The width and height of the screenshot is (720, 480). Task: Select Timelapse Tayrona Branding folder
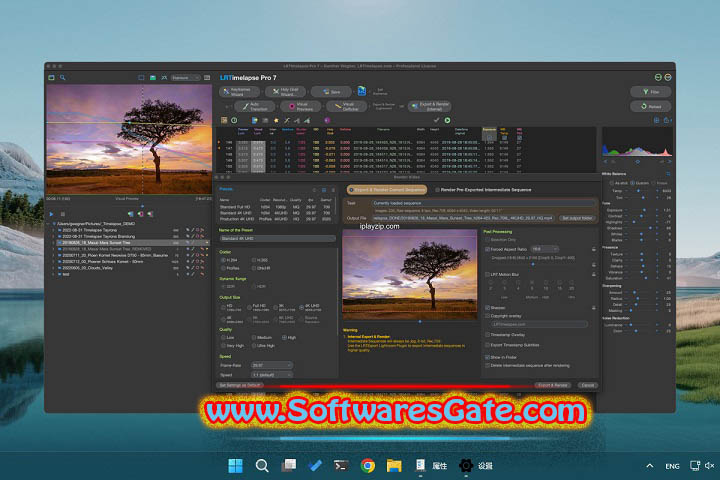[x=99, y=237]
